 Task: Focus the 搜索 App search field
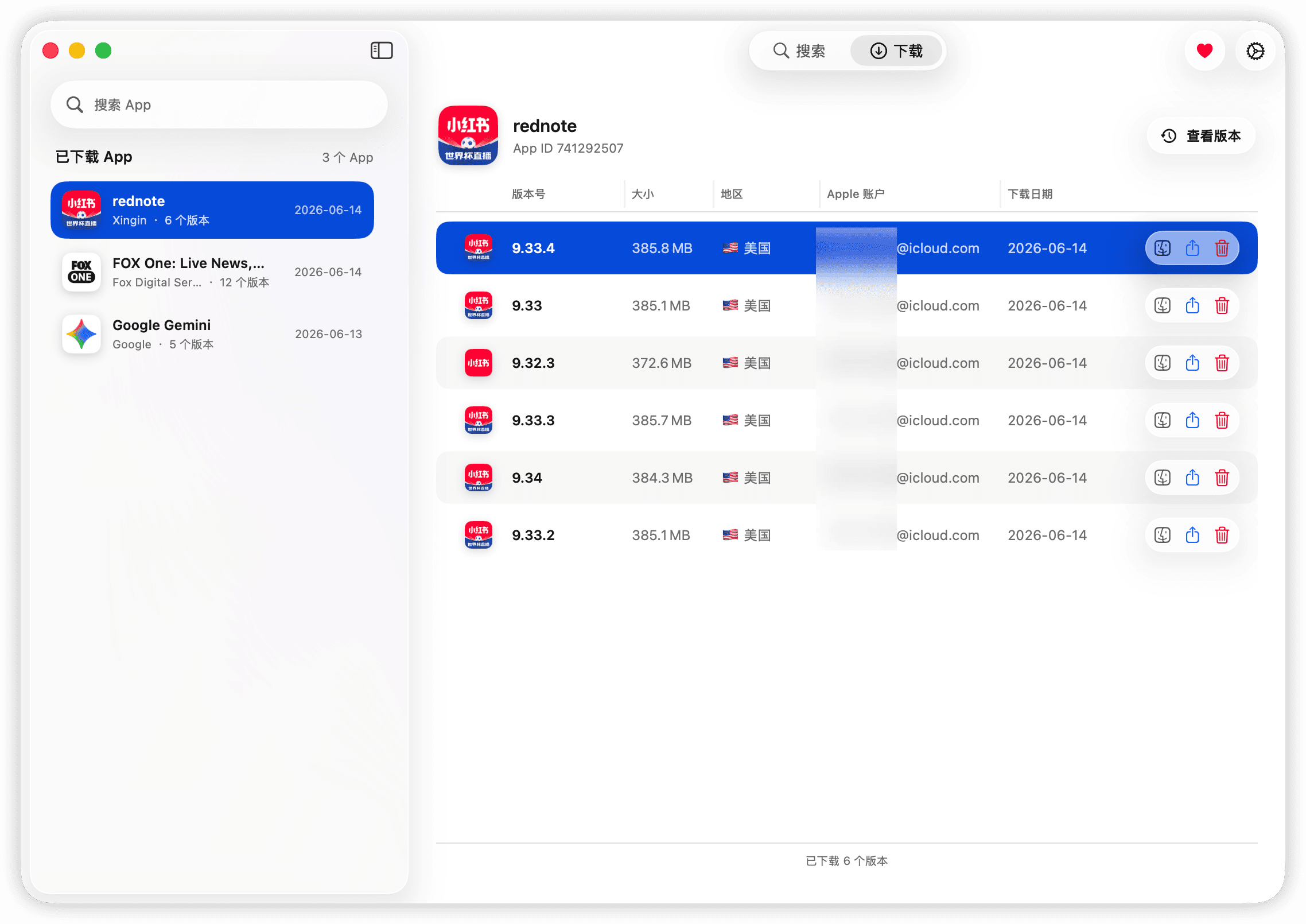[x=219, y=104]
